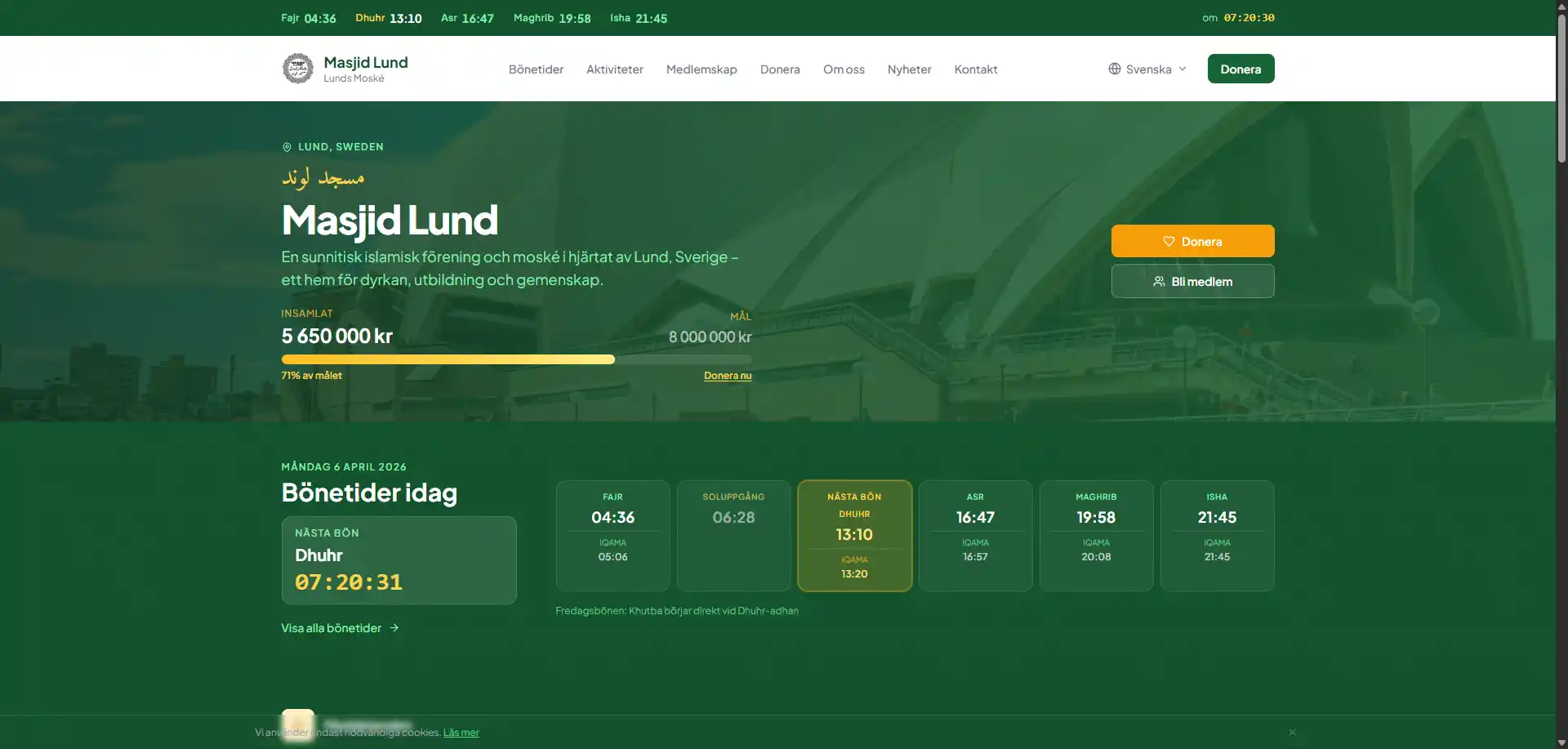This screenshot has width=1568, height=749.
Task: Click the heart icon on orange Donera button
Action: coord(1169,242)
